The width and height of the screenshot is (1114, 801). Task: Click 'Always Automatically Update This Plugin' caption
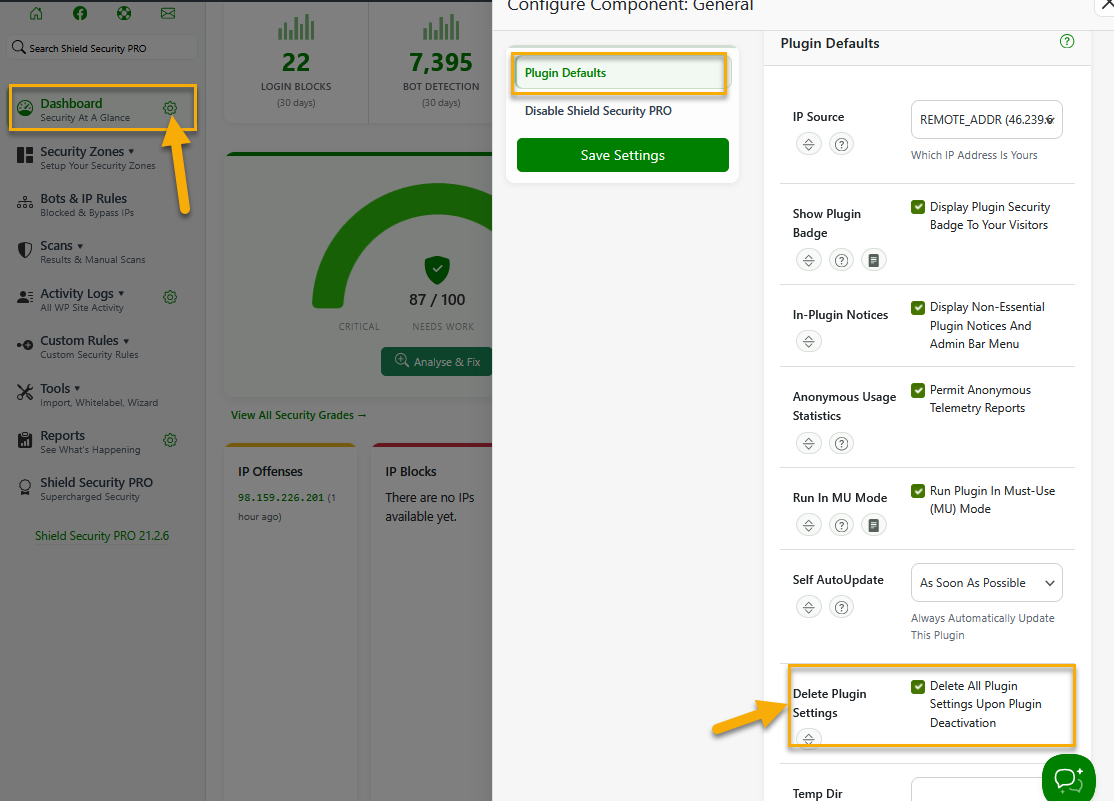[x=983, y=627]
